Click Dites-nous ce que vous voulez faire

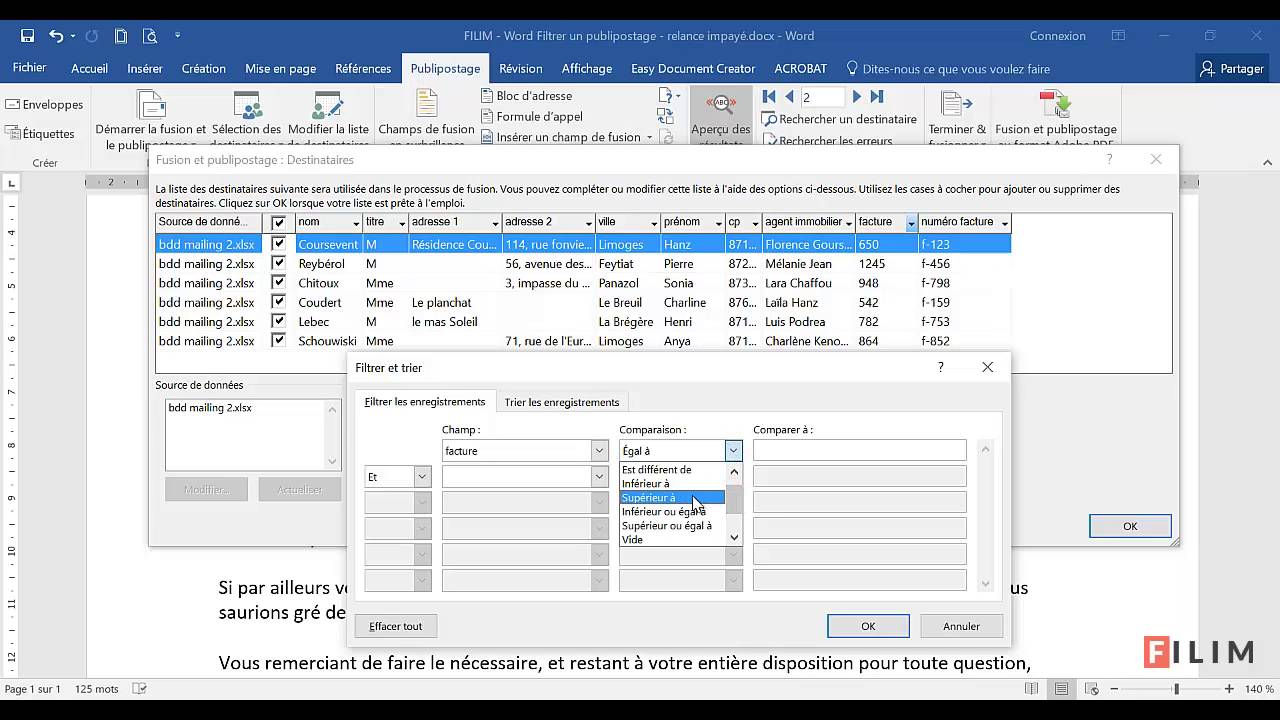947,69
